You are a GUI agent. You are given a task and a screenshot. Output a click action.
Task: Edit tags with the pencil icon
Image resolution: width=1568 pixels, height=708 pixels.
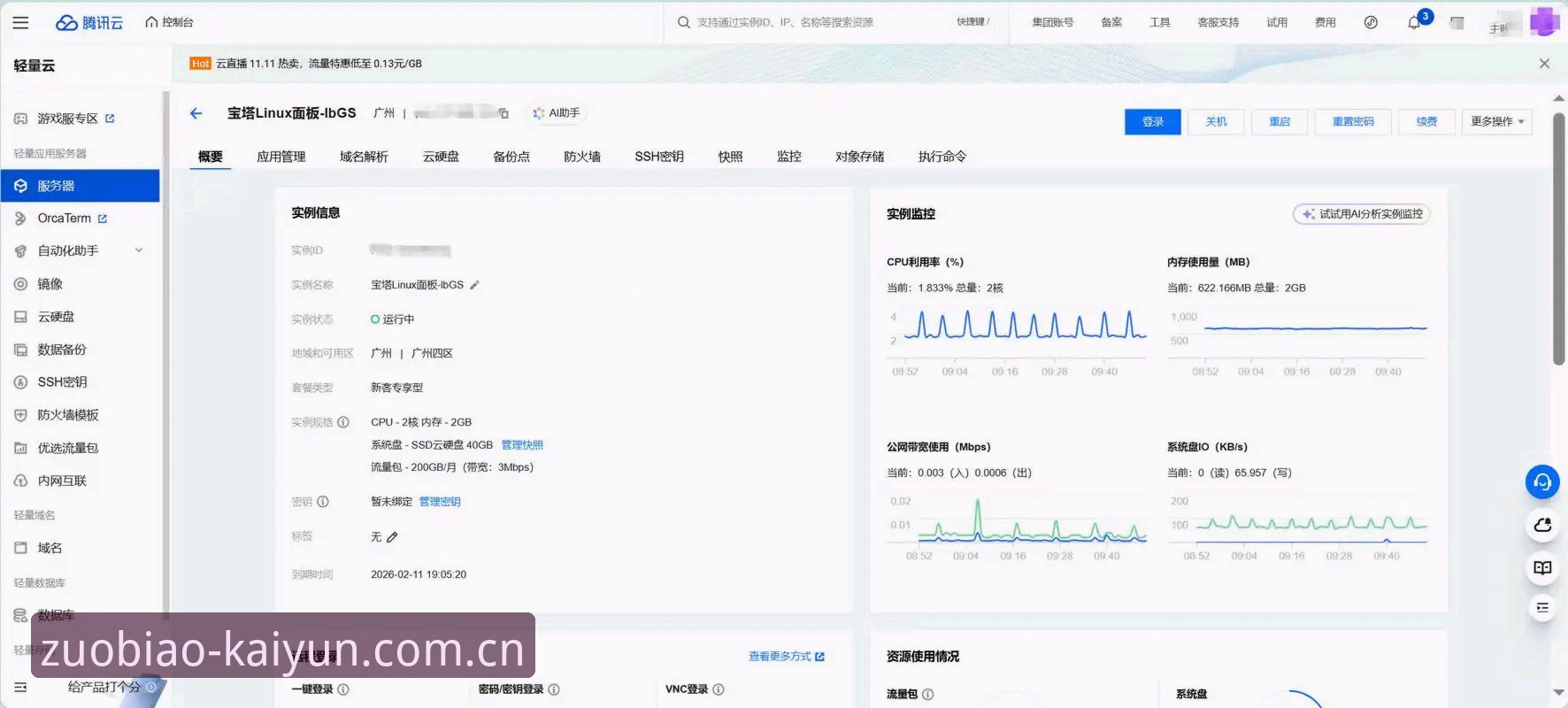(x=392, y=537)
